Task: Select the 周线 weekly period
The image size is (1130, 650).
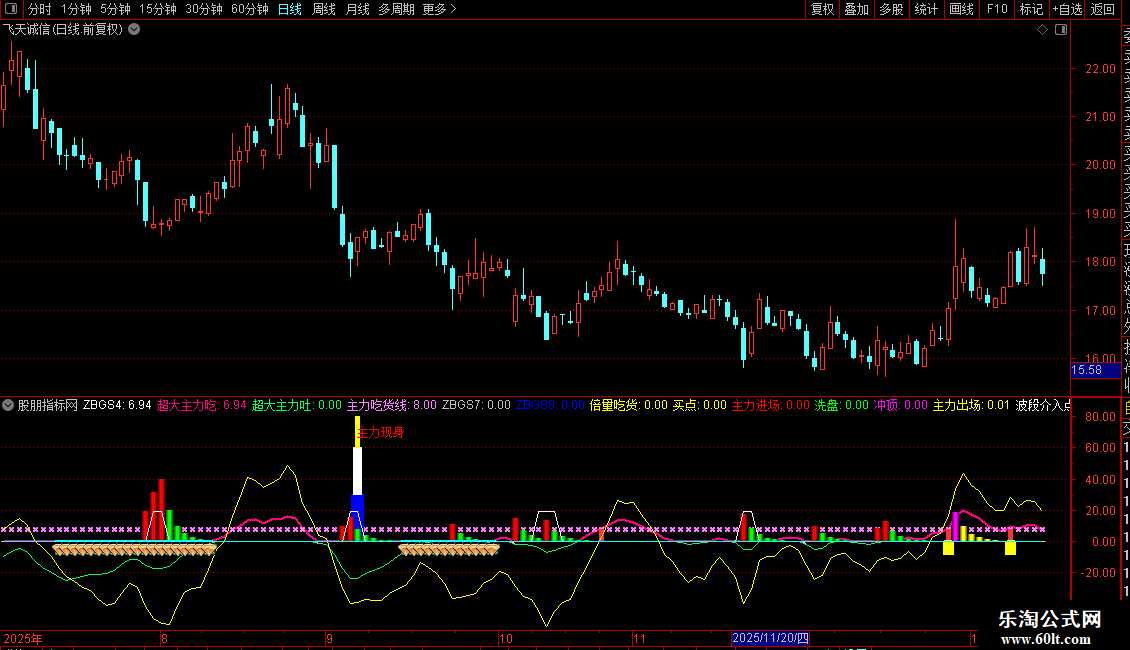Action: tap(324, 9)
